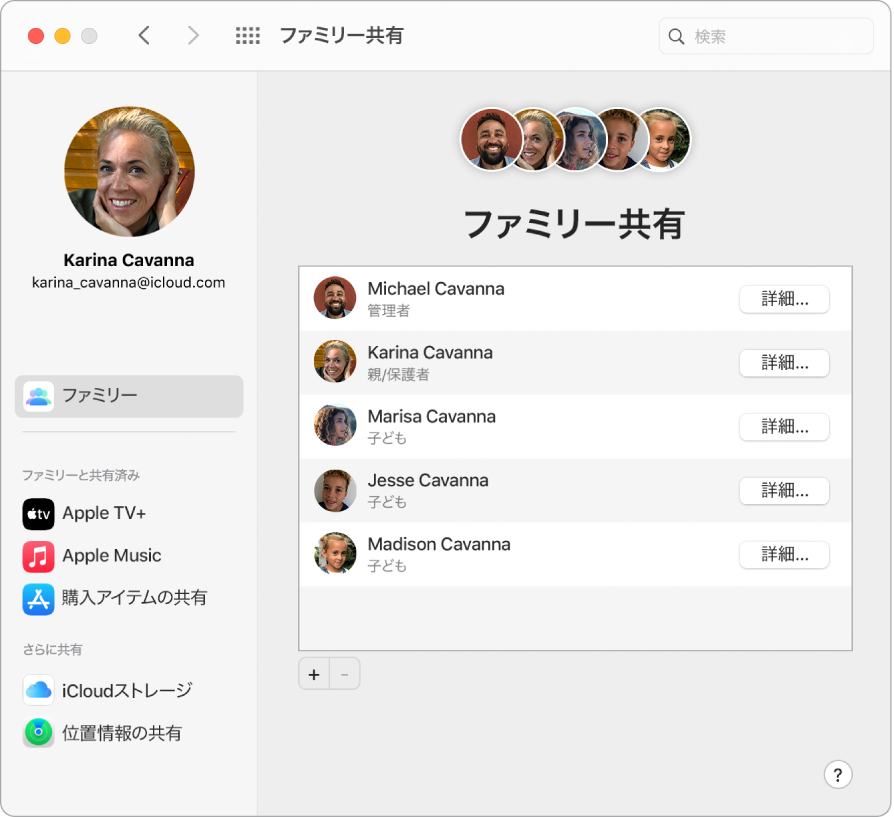Click Karina's profile photo in the sidebar

click(129, 171)
